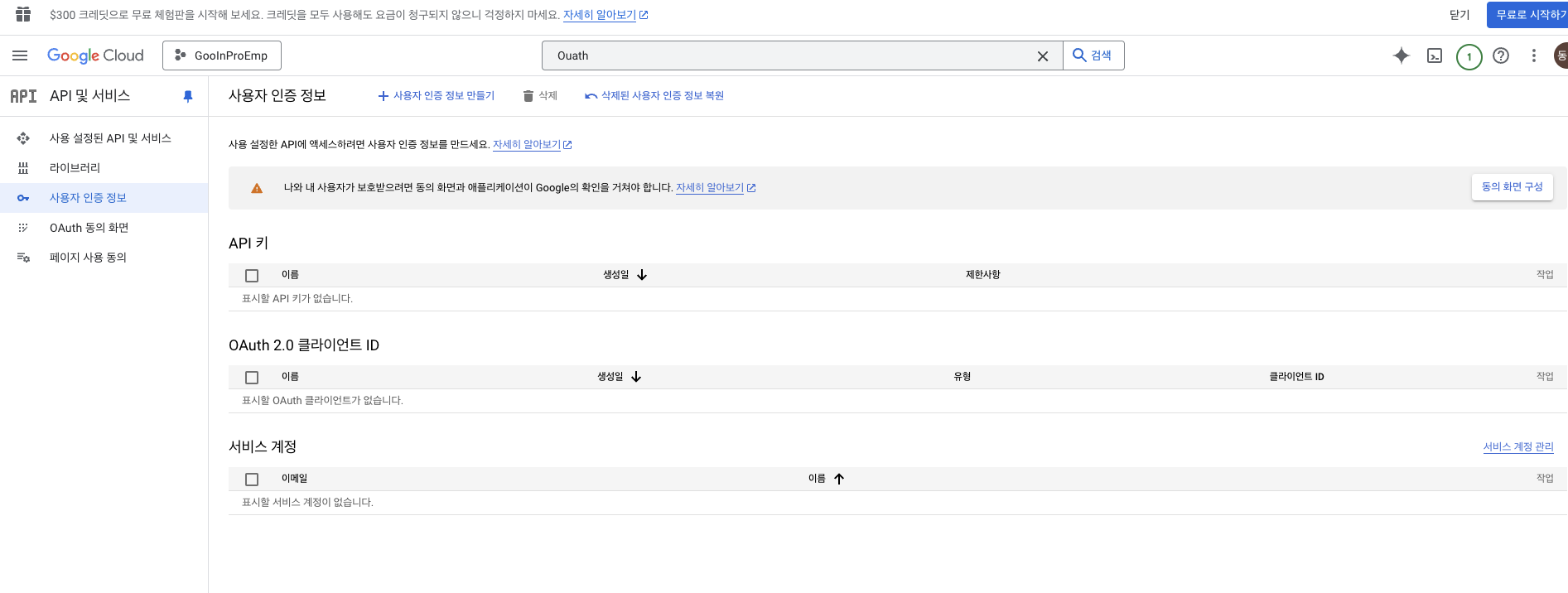
Task: Open 서비스 계정 관리 link
Action: (1518, 447)
